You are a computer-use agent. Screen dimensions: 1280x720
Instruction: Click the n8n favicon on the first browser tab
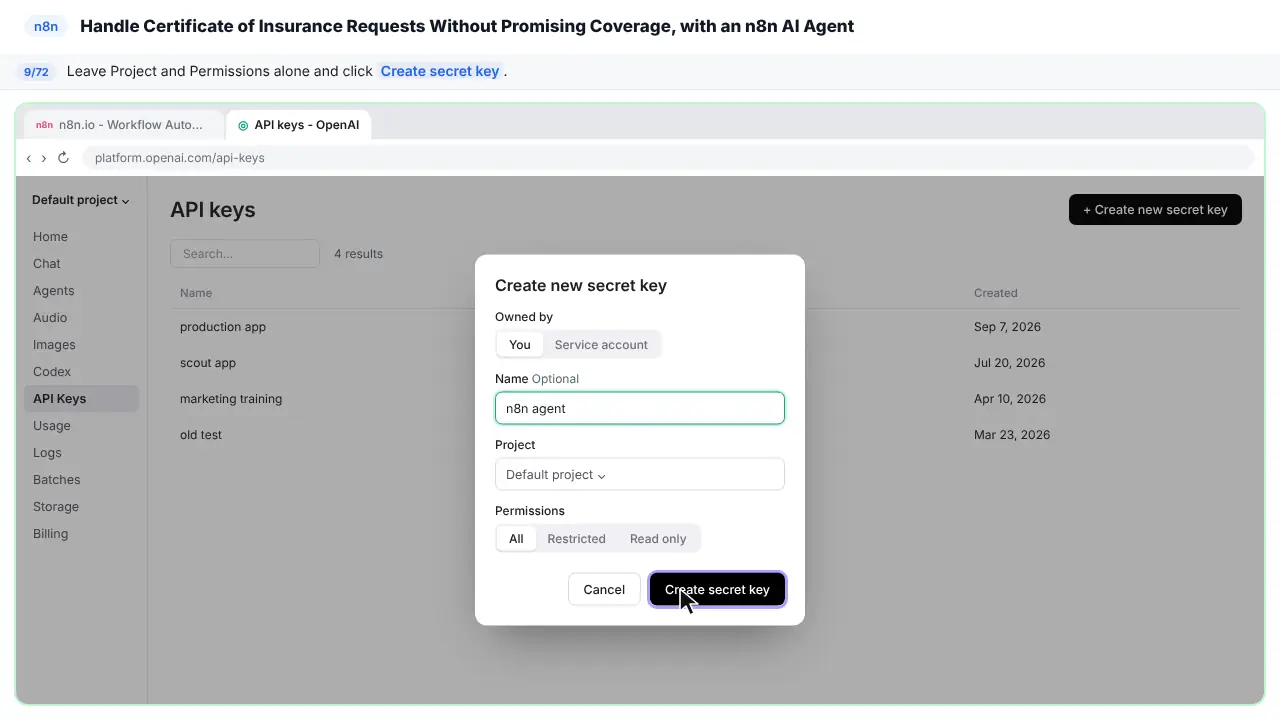pyautogui.click(x=44, y=125)
